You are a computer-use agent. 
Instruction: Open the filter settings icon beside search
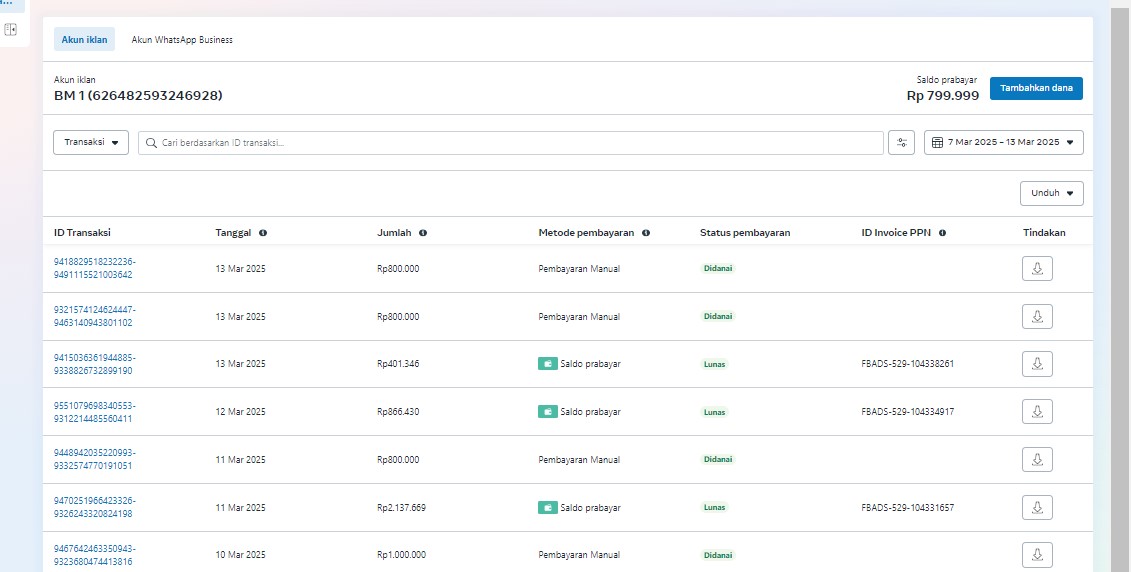click(x=901, y=143)
